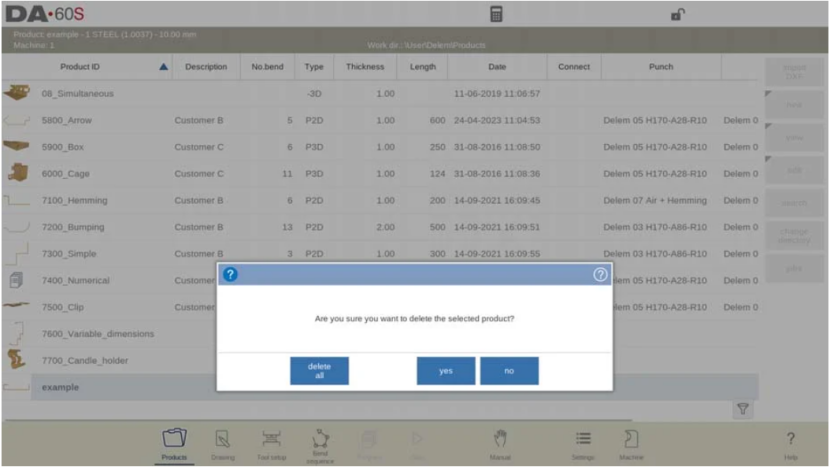
Task: Expand the view button options
Action: [795, 136]
